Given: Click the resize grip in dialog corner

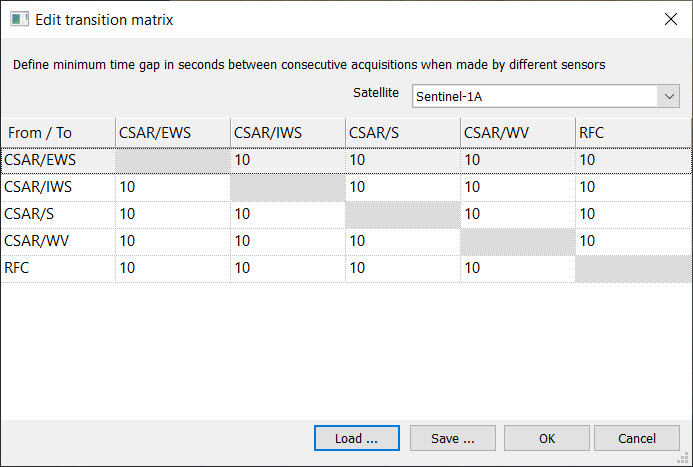Looking at the screenshot, I should [686, 460].
